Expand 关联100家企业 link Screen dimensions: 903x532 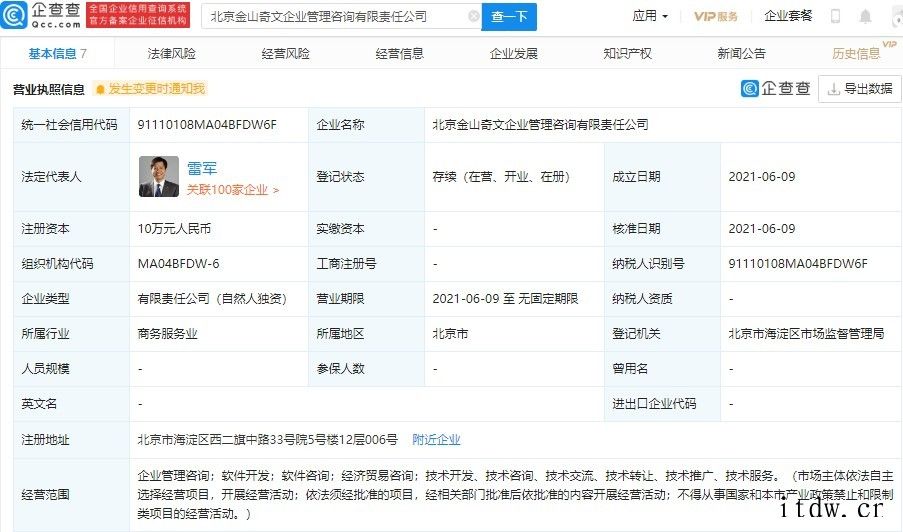point(233,189)
